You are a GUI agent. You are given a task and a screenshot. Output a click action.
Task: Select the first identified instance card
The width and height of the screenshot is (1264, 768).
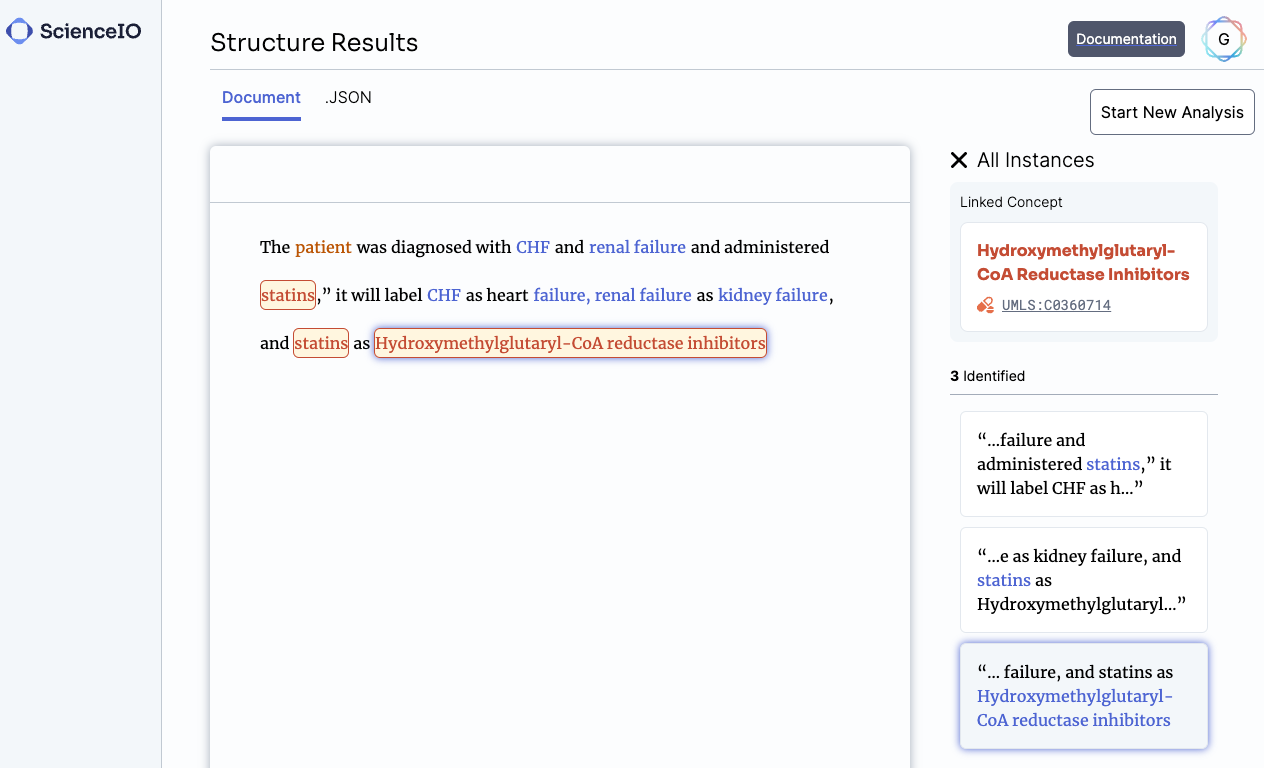click(1083, 464)
